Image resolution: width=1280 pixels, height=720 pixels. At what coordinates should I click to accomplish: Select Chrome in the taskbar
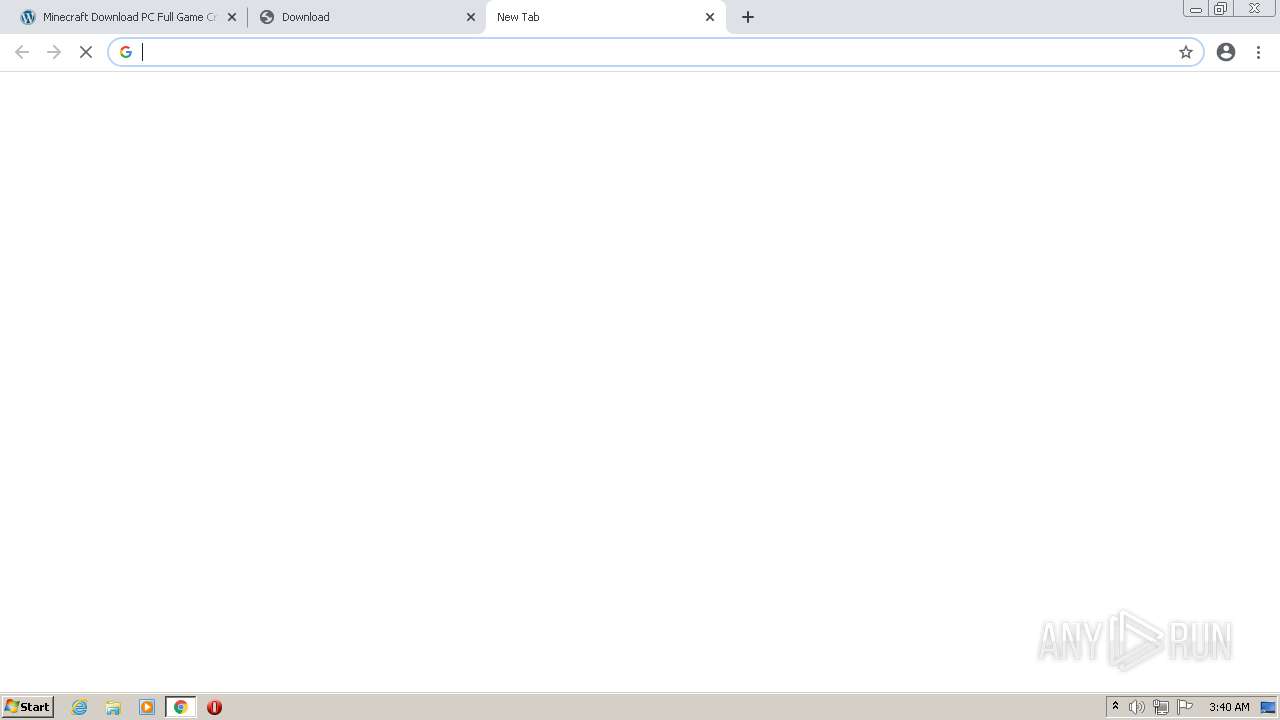pyautogui.click(x=181, y=707)
